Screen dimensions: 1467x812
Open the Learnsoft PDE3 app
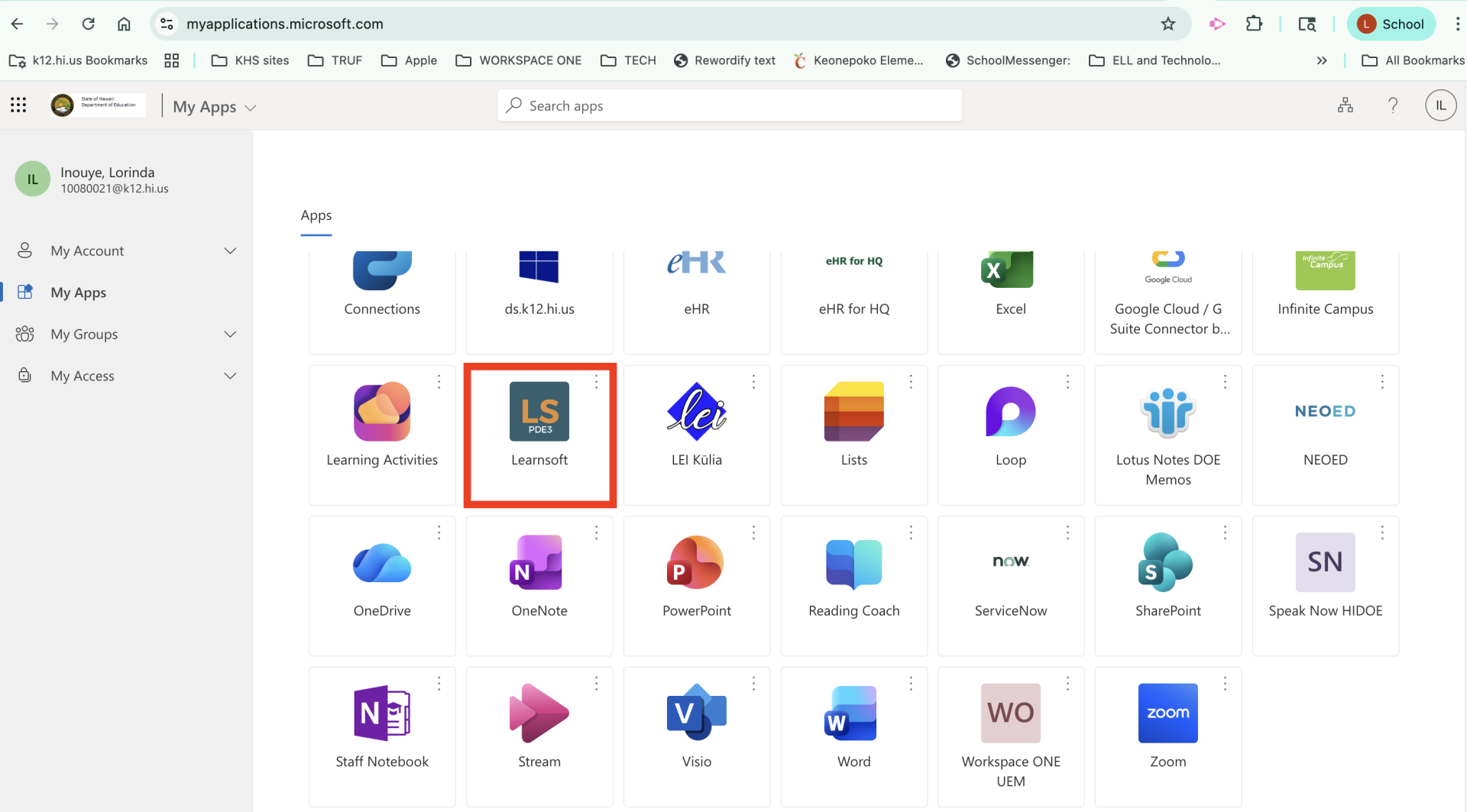539,435
